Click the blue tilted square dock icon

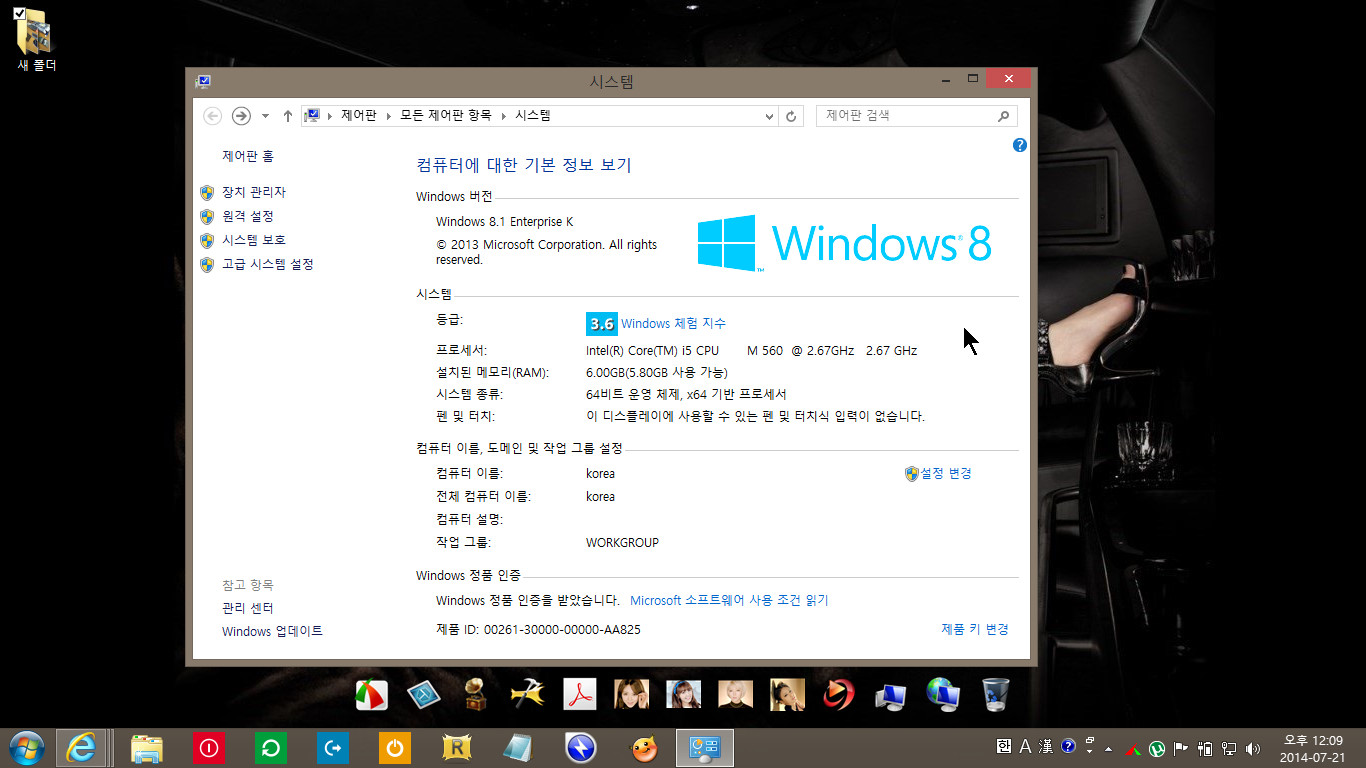click(x=424, y=694)
